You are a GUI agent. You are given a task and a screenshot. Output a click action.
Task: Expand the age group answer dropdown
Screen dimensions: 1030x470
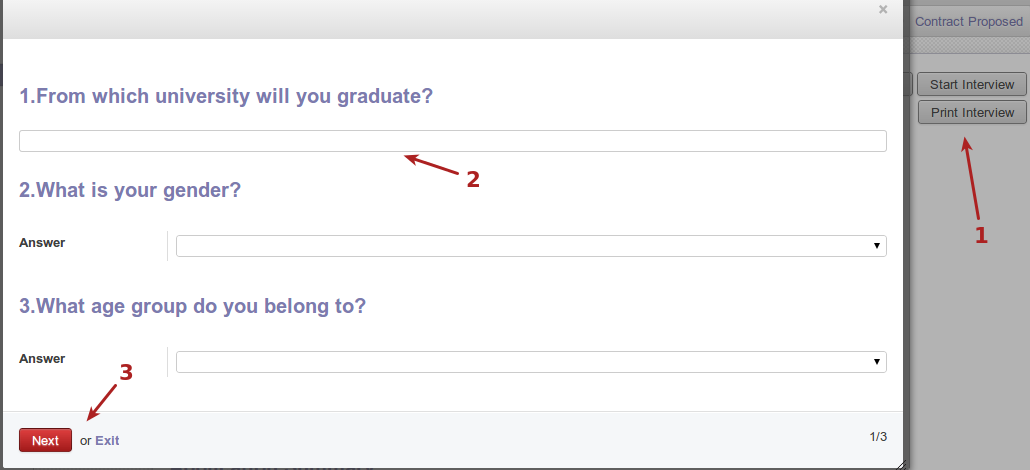point(530,362)
